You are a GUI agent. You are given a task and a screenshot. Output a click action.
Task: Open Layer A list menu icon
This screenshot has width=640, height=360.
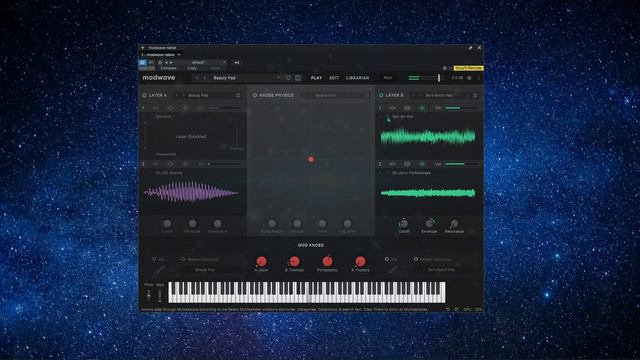click(238, 95)
